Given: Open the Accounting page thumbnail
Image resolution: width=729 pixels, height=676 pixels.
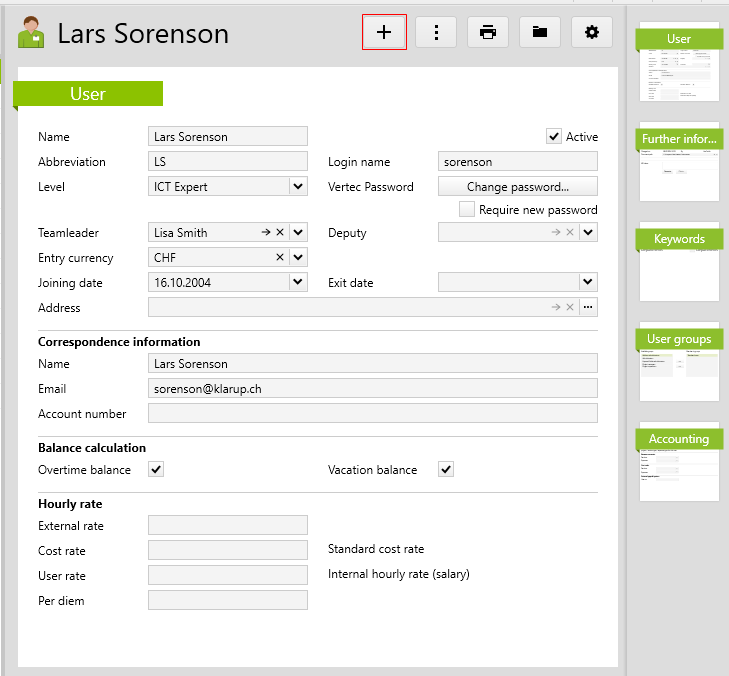Looking at the screenshot, I should tap(679, 461).
